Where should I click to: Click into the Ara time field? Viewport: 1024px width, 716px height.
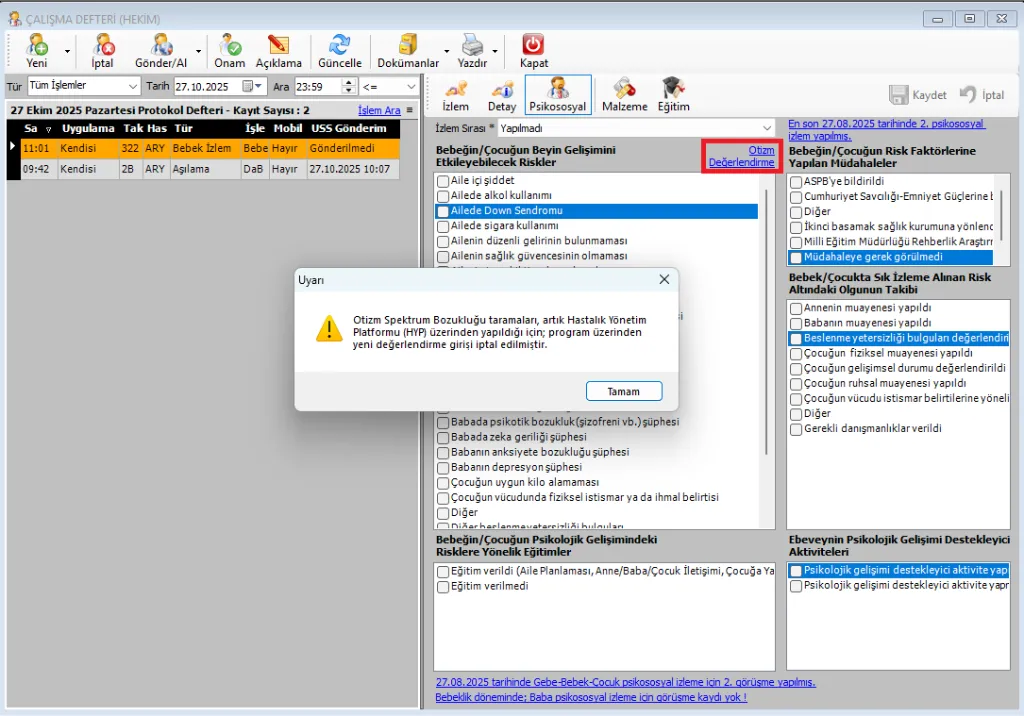317,86
